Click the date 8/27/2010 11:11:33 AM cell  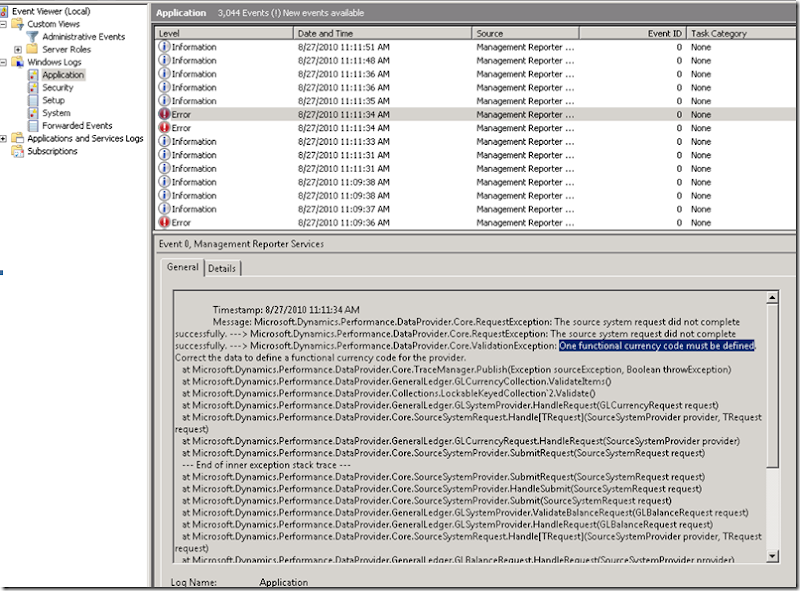pyautogui.click(x=343, y=141)
